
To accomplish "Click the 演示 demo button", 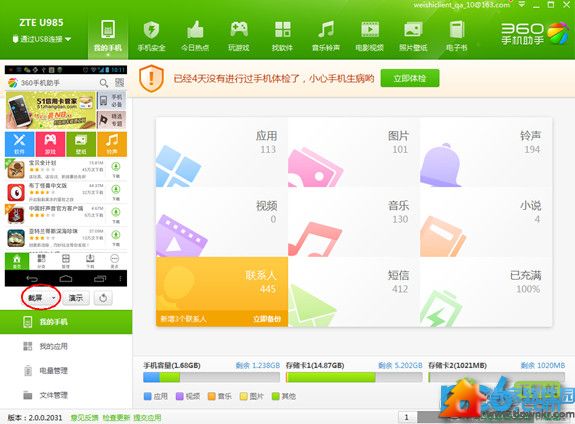I will (x=76, y=298).
